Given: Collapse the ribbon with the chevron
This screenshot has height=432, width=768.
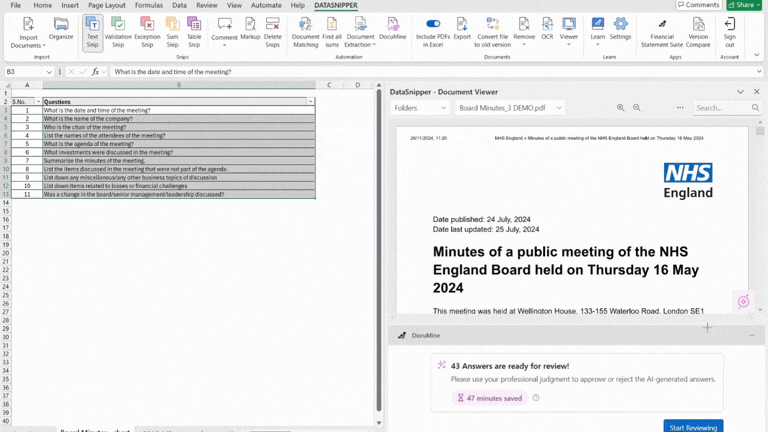Looking at the screenshot, I should [756, 55].
